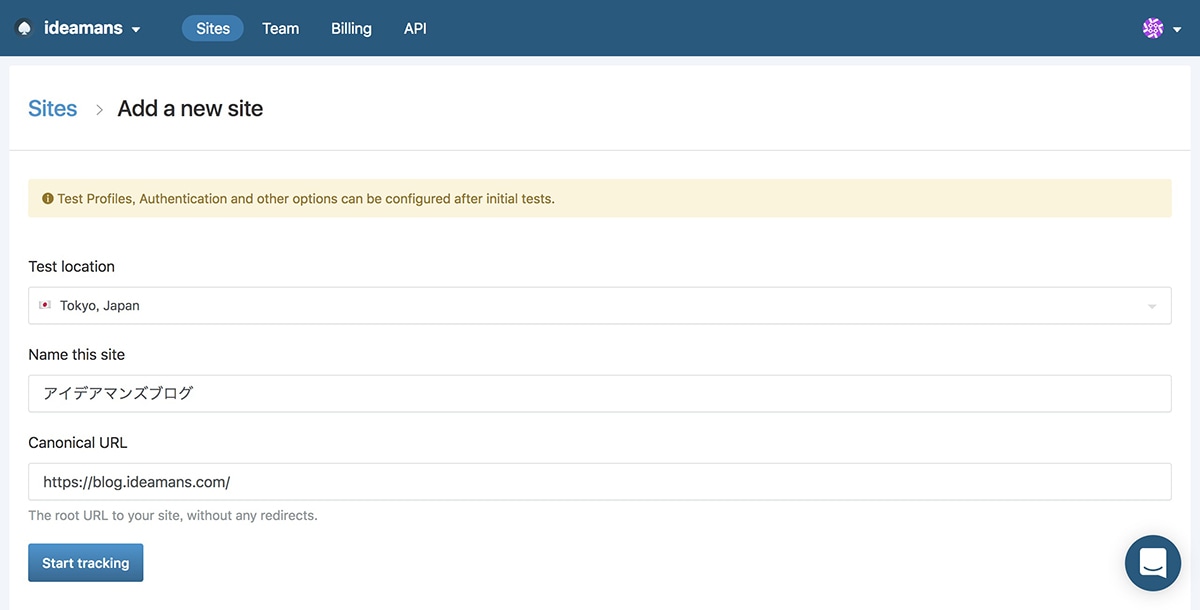Click the Test Profiles notice text
This screenshot has height=610, width=1200.
306,199
